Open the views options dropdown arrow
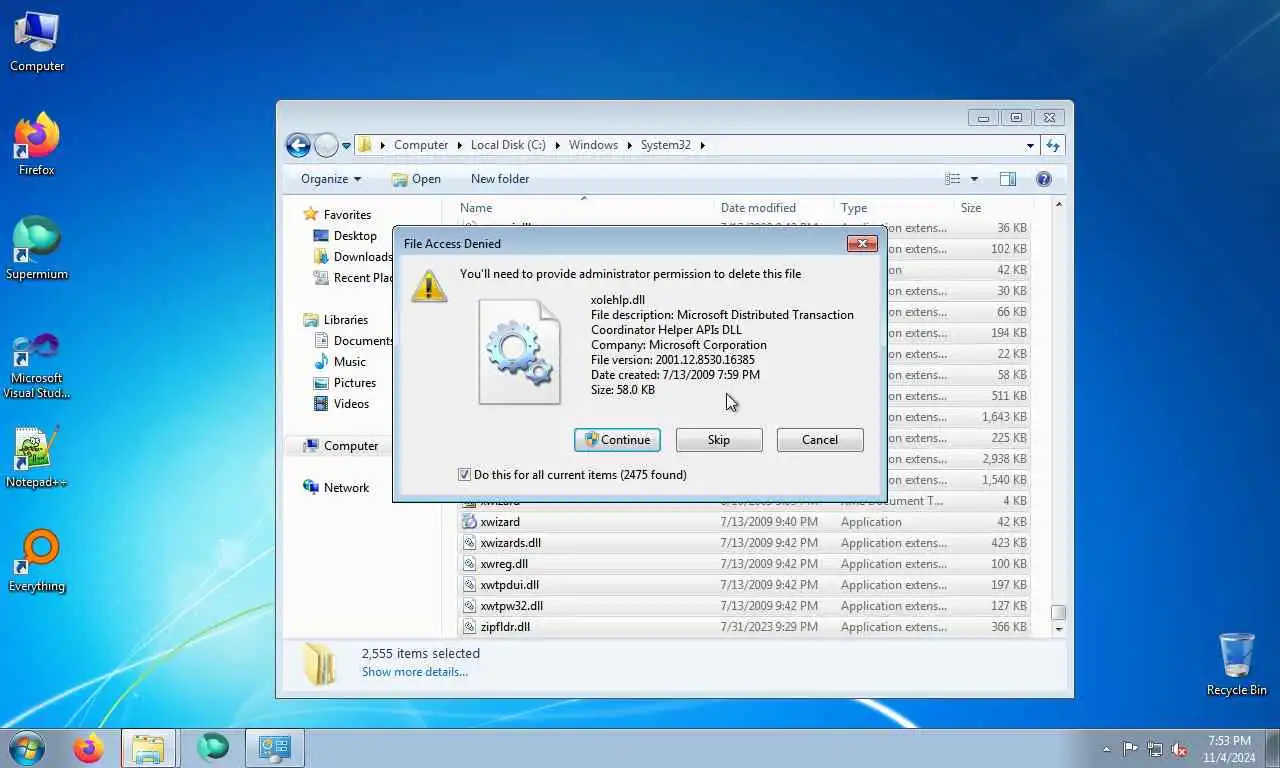1280x768 pixels. pos(974,179)
